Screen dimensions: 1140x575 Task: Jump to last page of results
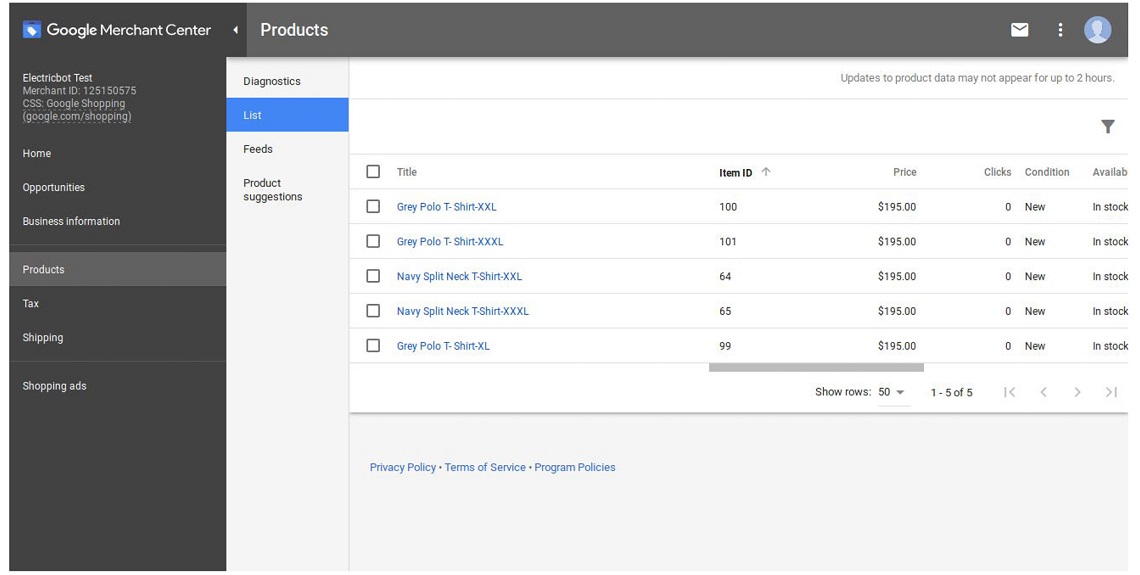1110,392
